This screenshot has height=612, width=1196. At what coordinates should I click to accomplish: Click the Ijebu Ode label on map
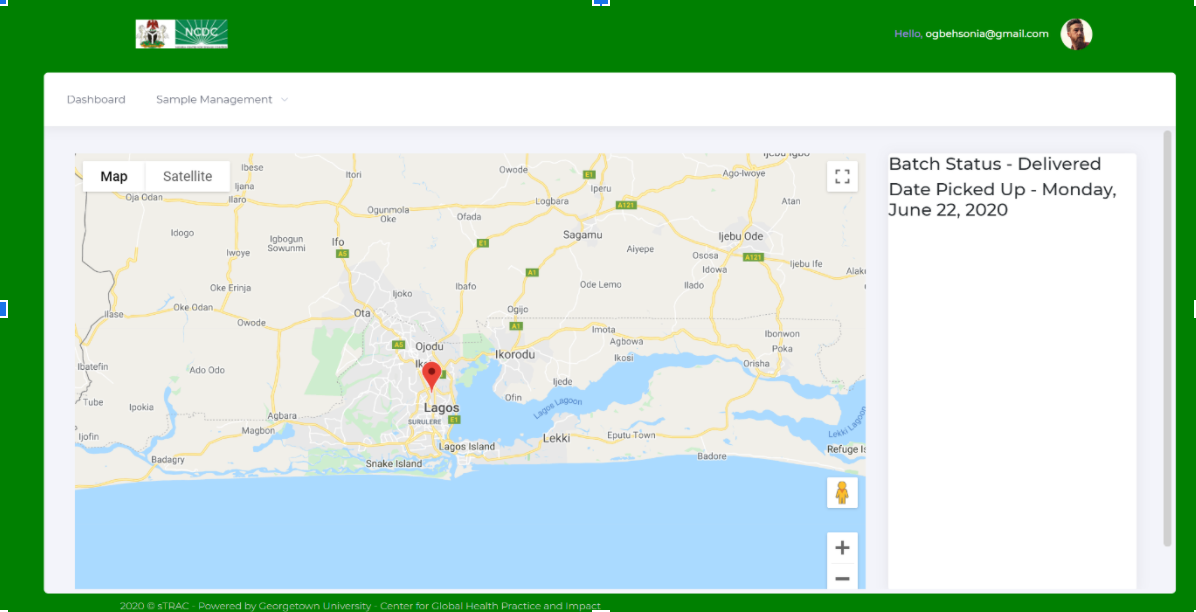pos(741,237)
